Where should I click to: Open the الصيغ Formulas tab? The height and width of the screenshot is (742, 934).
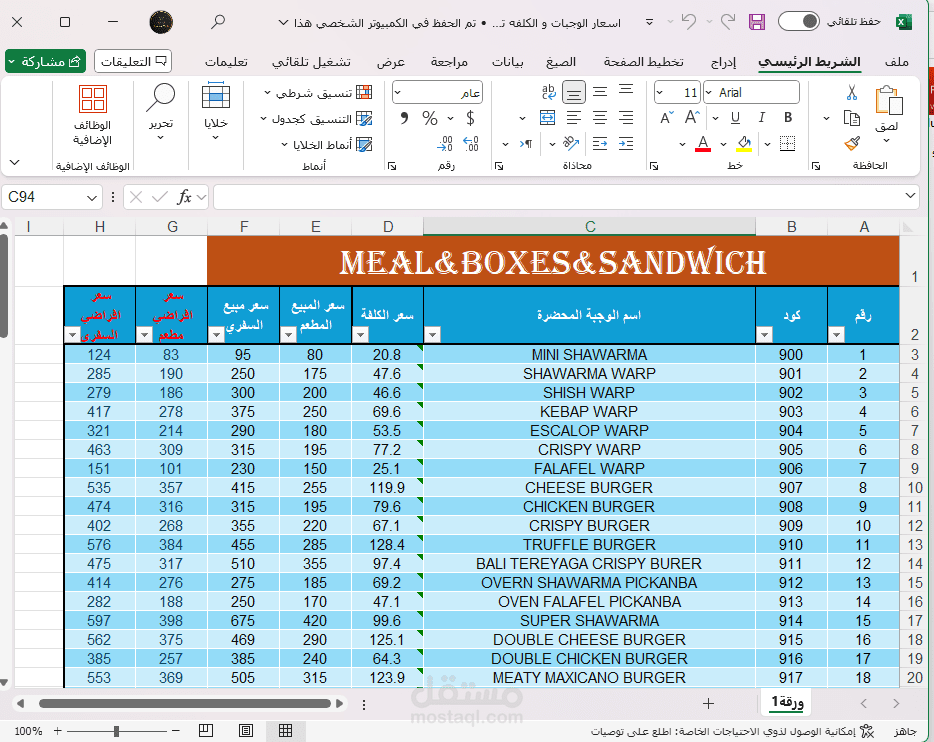tap(561, 62)
